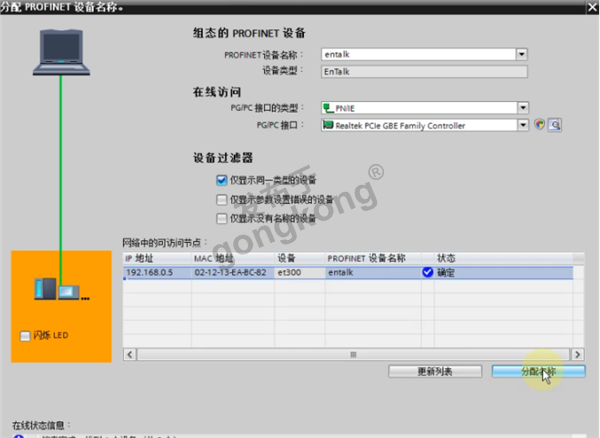Click the info icon under online status information
The image size is (600, 438).
click(18, 436)
